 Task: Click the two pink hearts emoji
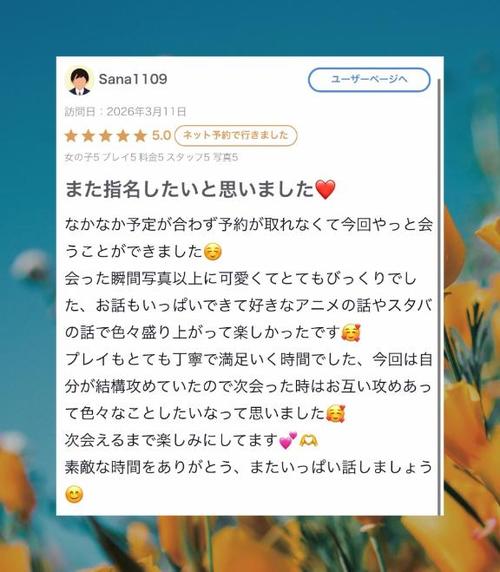pos(288,440)
